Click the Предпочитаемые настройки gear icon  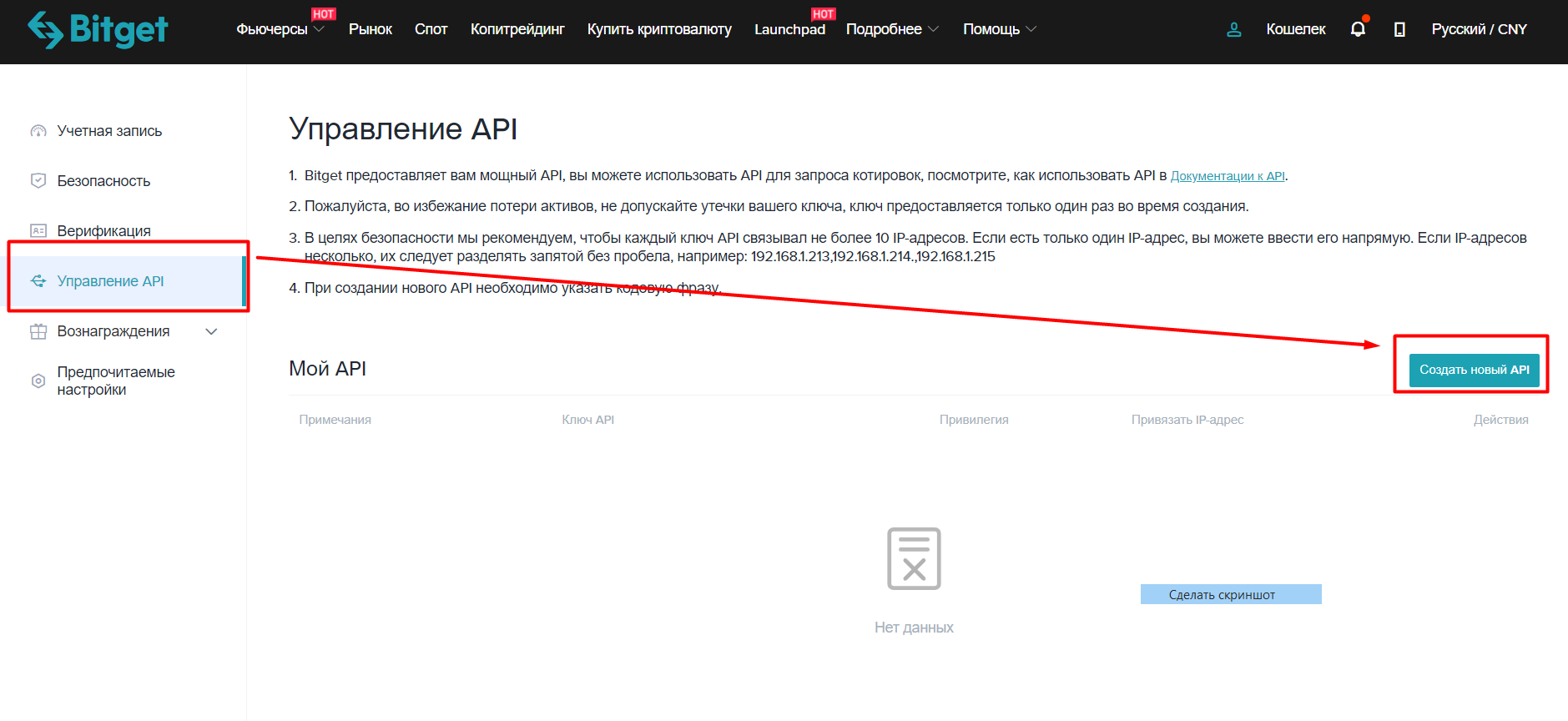(38, 381)
